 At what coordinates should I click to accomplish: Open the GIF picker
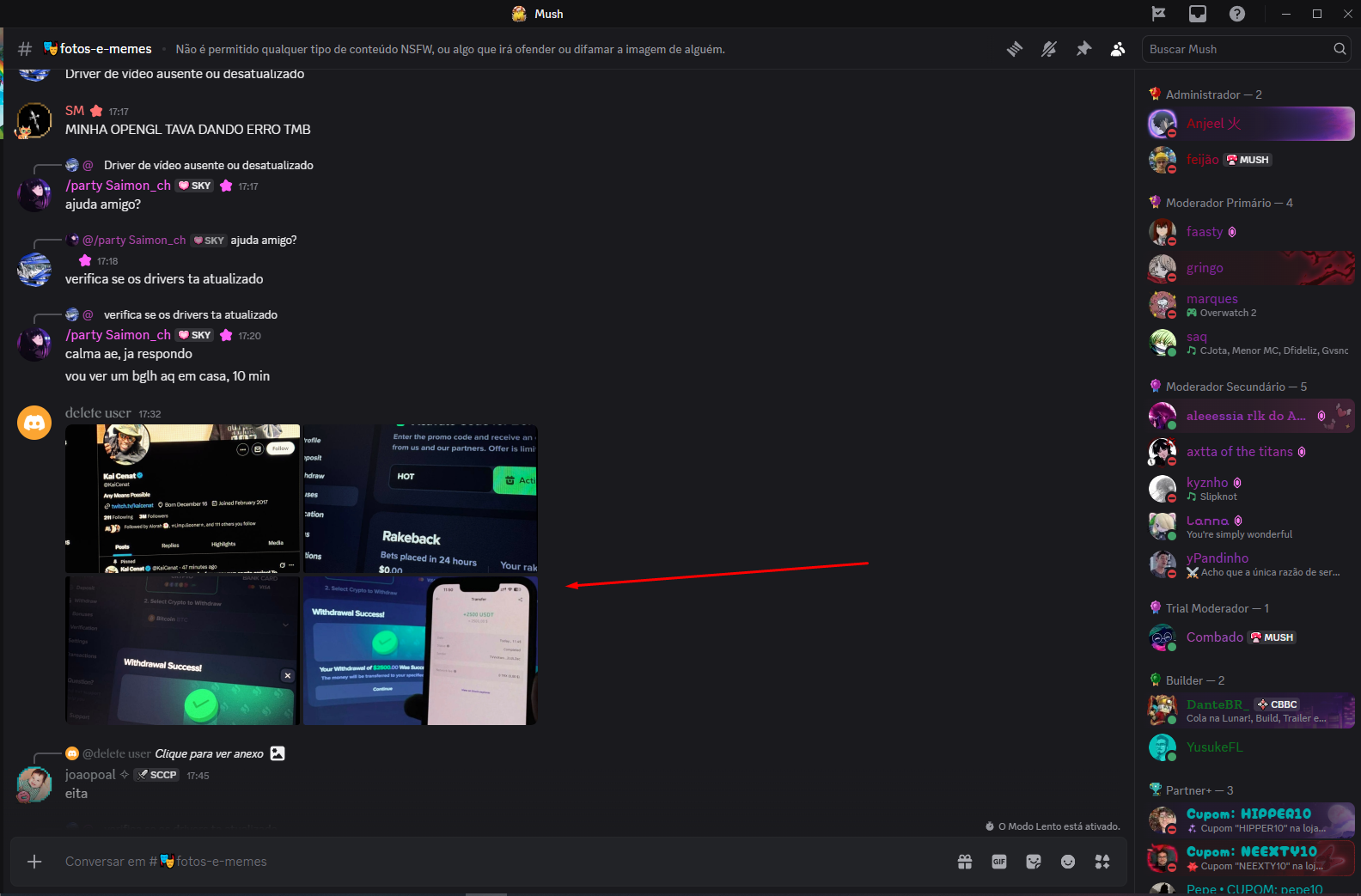click(999, 862)
